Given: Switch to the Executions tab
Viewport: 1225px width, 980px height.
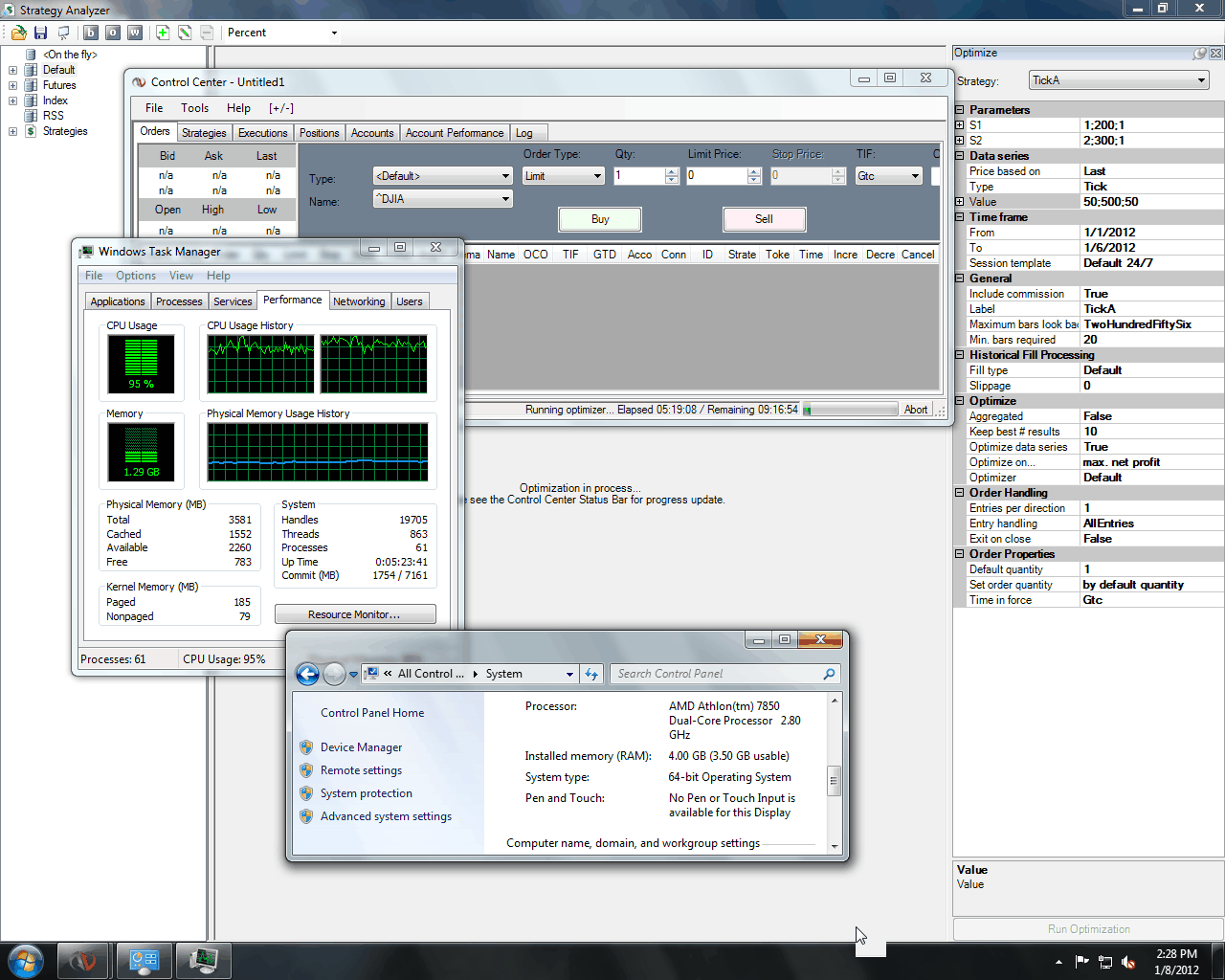Looking at the screenshot, I should [262, 133].
